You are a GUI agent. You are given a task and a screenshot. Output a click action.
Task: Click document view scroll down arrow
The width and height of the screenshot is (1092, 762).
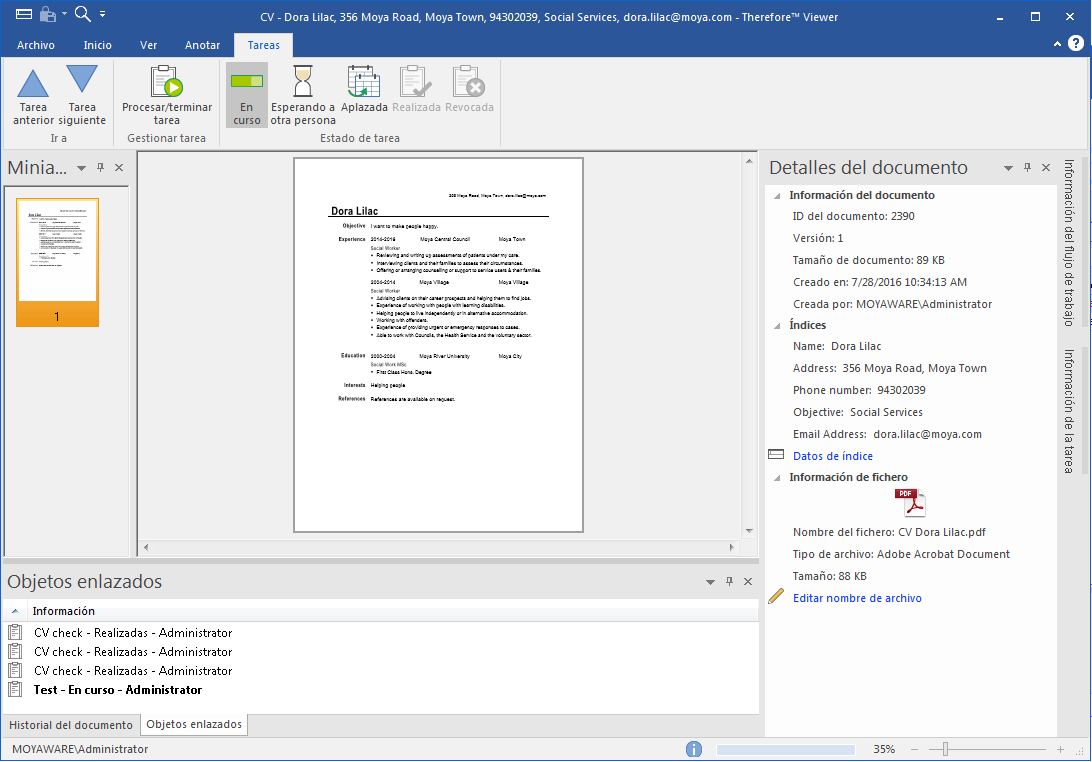tap(749, 531)
